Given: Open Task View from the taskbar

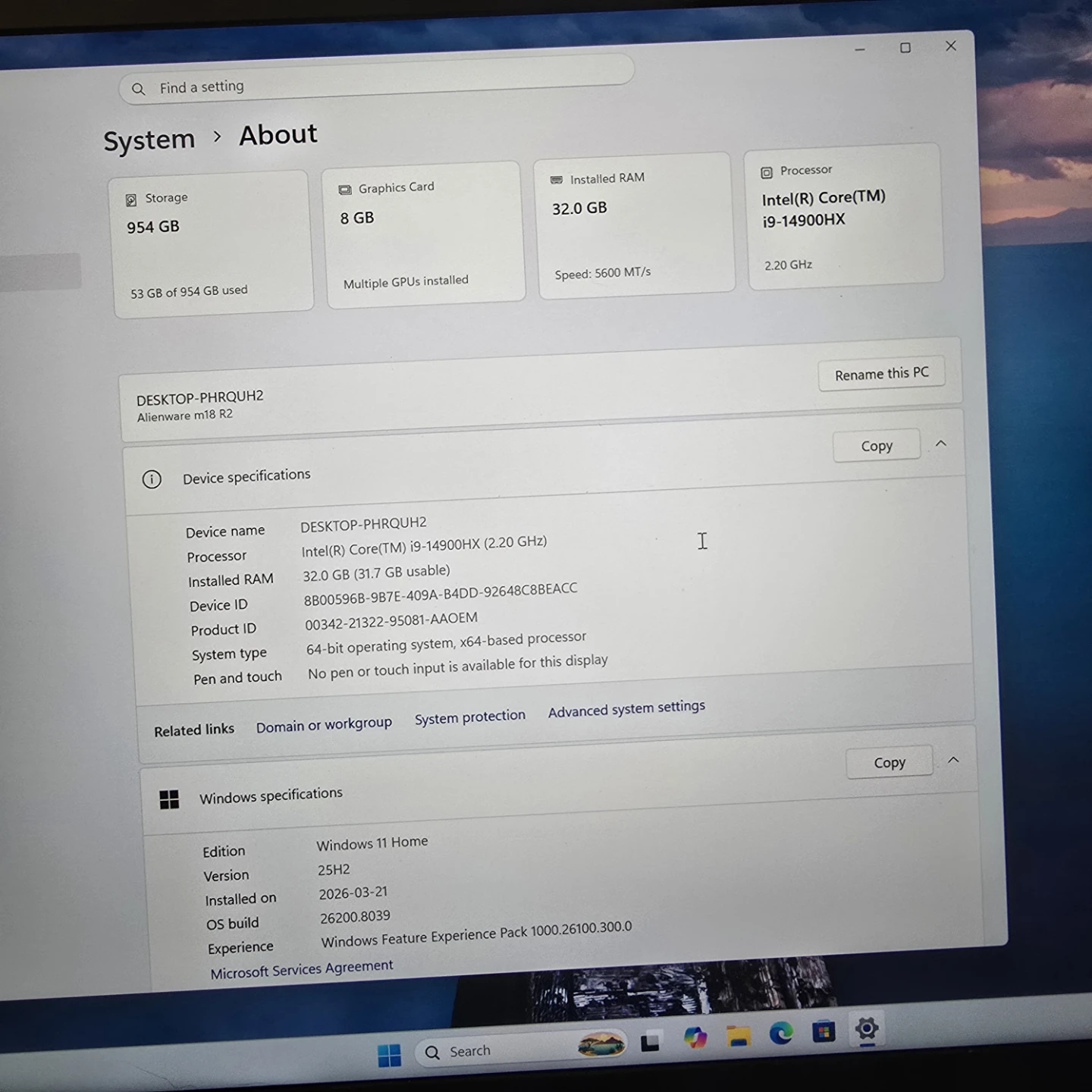Looking at the screenshot, I should (x=650, y=1043).
